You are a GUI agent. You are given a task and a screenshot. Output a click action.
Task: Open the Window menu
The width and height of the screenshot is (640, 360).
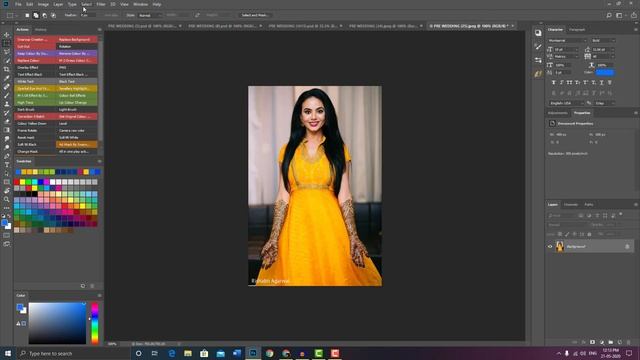coord(140,4)
